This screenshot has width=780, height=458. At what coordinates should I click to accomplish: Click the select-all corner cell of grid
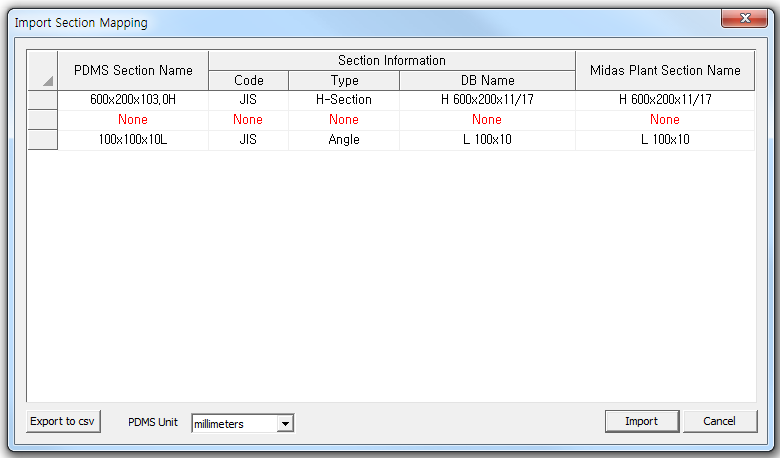point(42,70)
